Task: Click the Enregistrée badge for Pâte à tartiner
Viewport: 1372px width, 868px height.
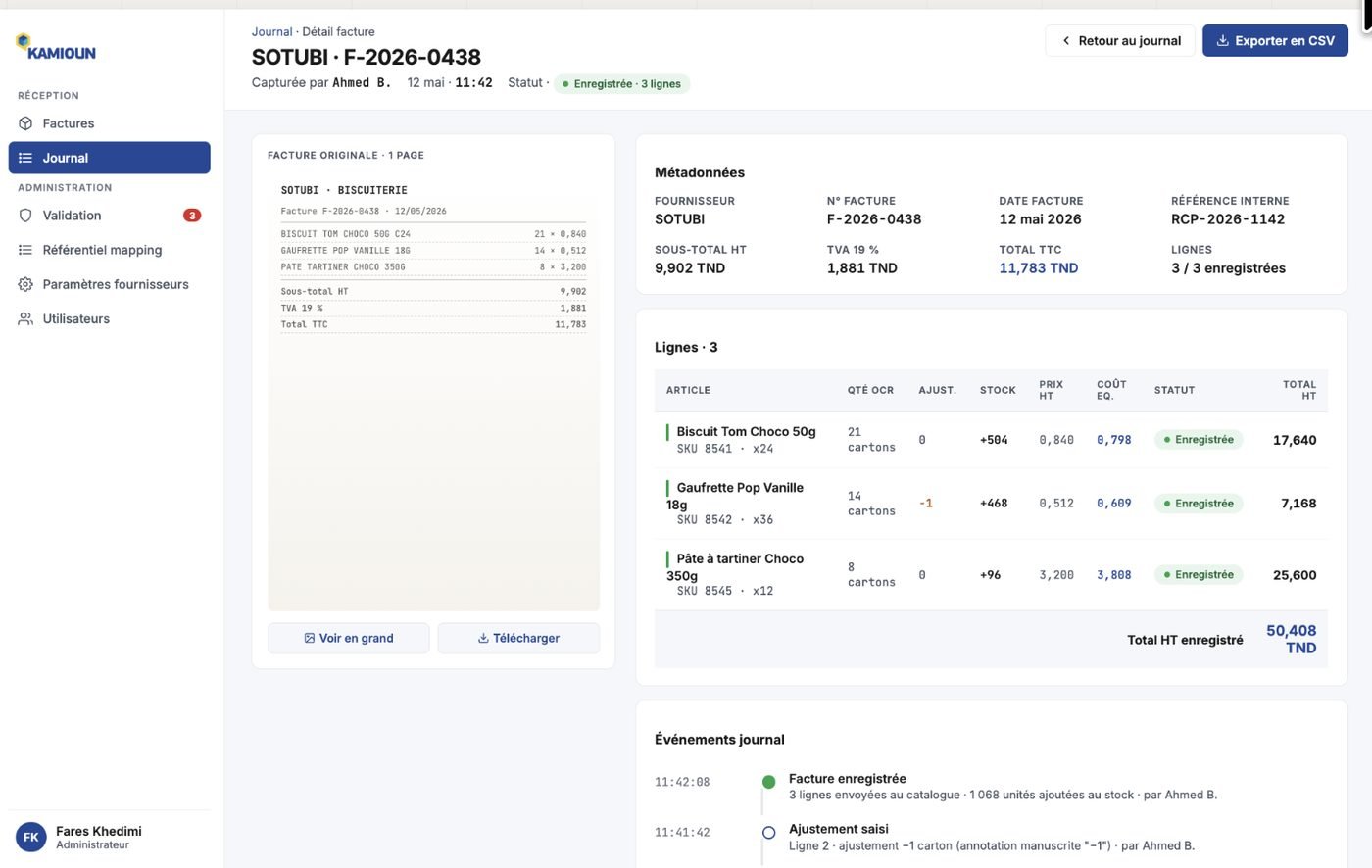Action: pos(1199,575)
